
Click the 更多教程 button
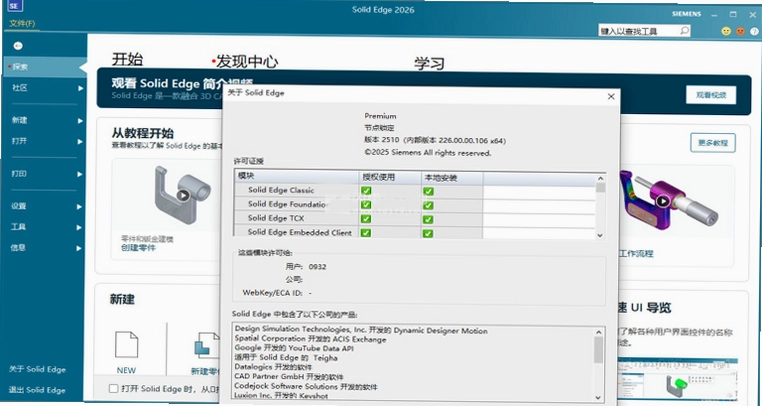713,143
